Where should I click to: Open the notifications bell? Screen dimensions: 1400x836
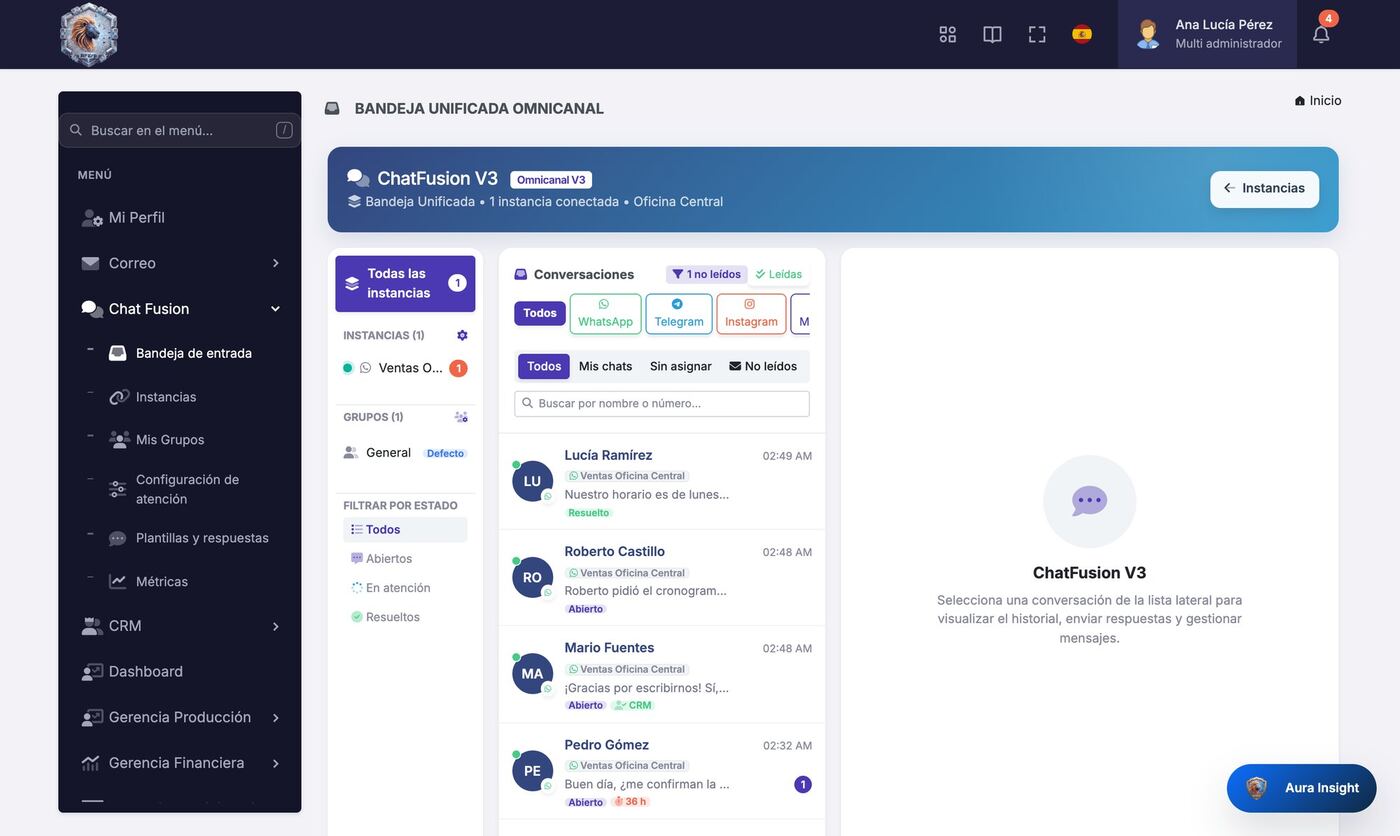(x=1321, y=34)
